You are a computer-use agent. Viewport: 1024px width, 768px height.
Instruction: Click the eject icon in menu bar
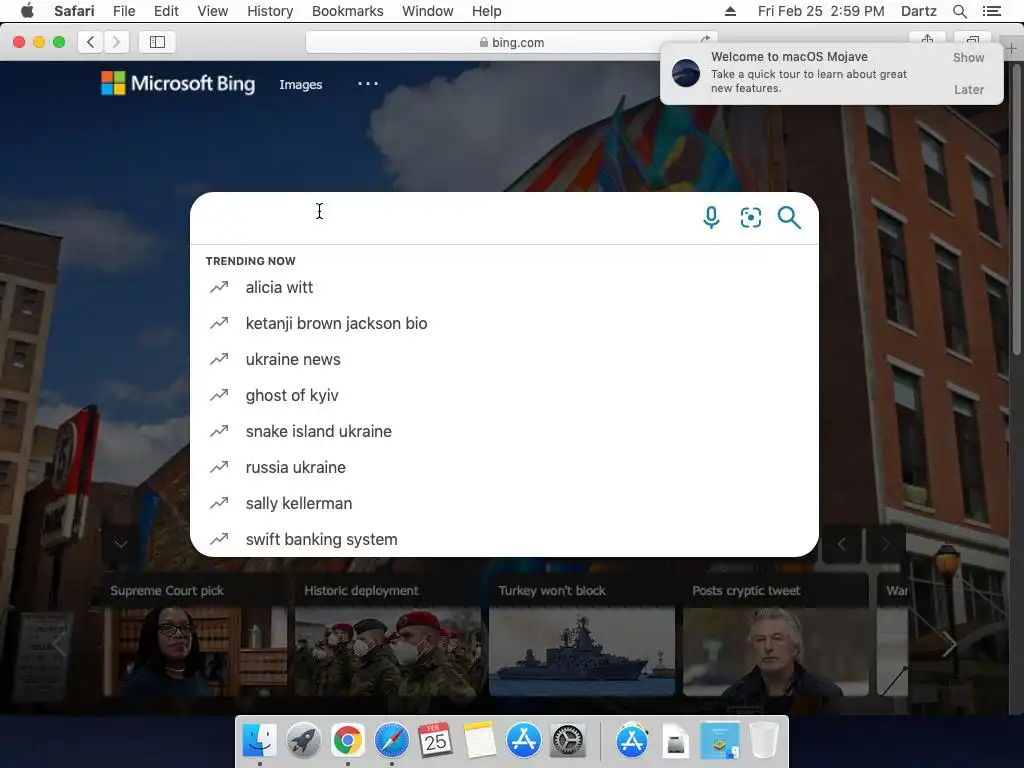731,11
